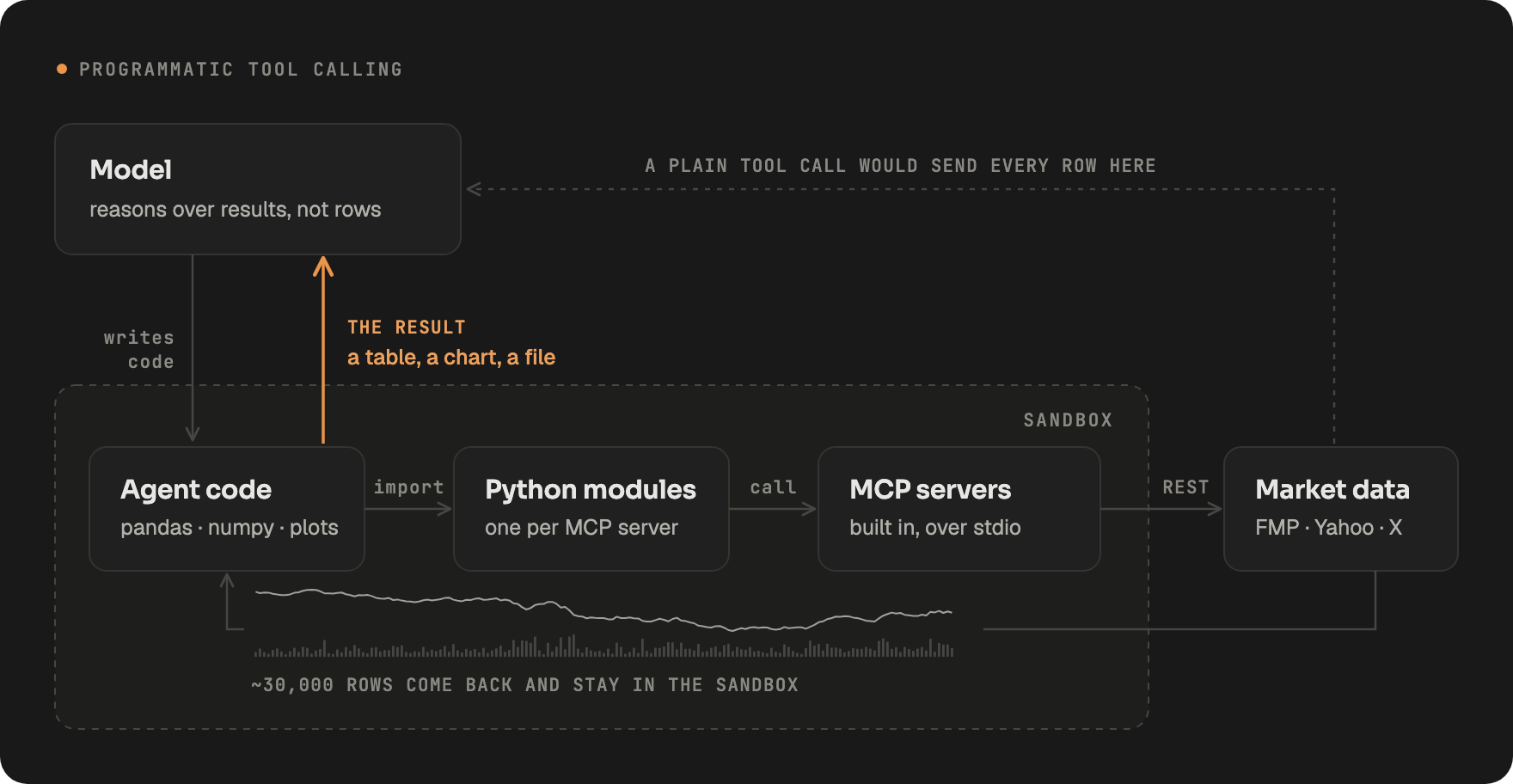Click "a table, a chart, a file" text
This screenshot has height=784, width=1513.
click(x=451, y=358)
